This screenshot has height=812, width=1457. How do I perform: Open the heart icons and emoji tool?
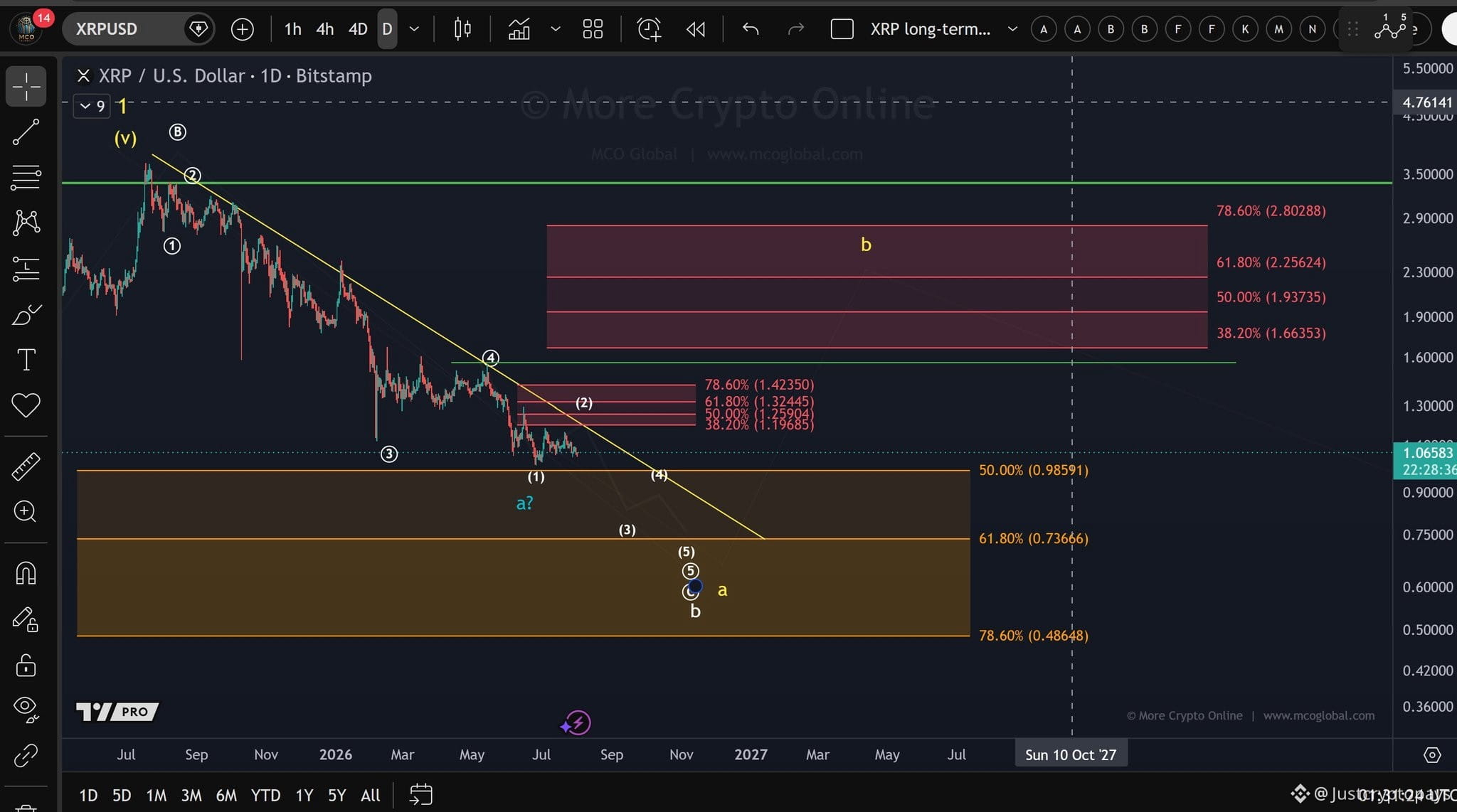(x=26, y=405)
